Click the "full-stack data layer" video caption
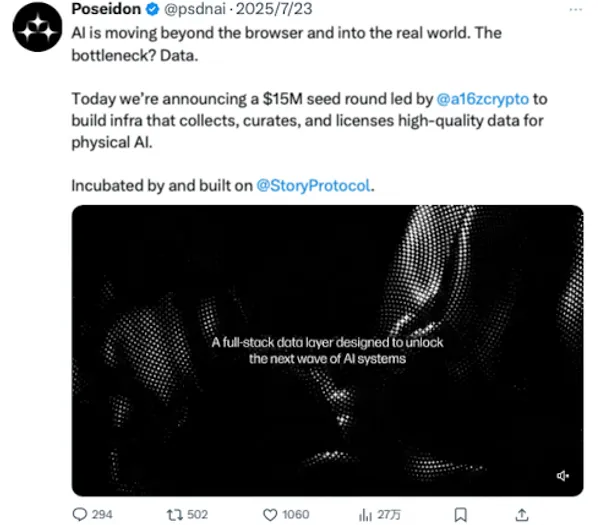The width and height of the screenshot is (600, 525). 327,350
